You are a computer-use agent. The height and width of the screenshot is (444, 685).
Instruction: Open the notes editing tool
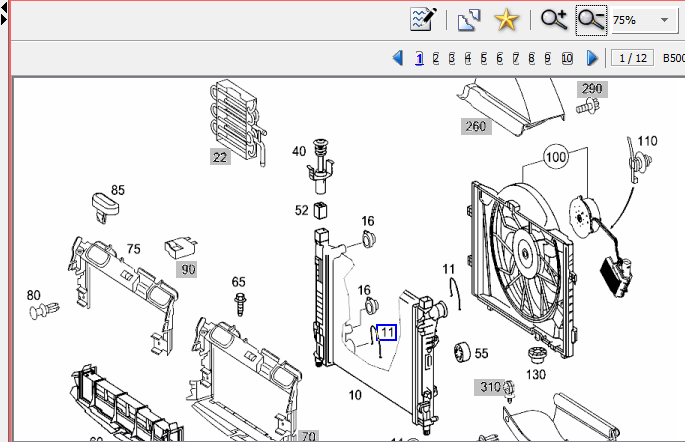point(423,19)
